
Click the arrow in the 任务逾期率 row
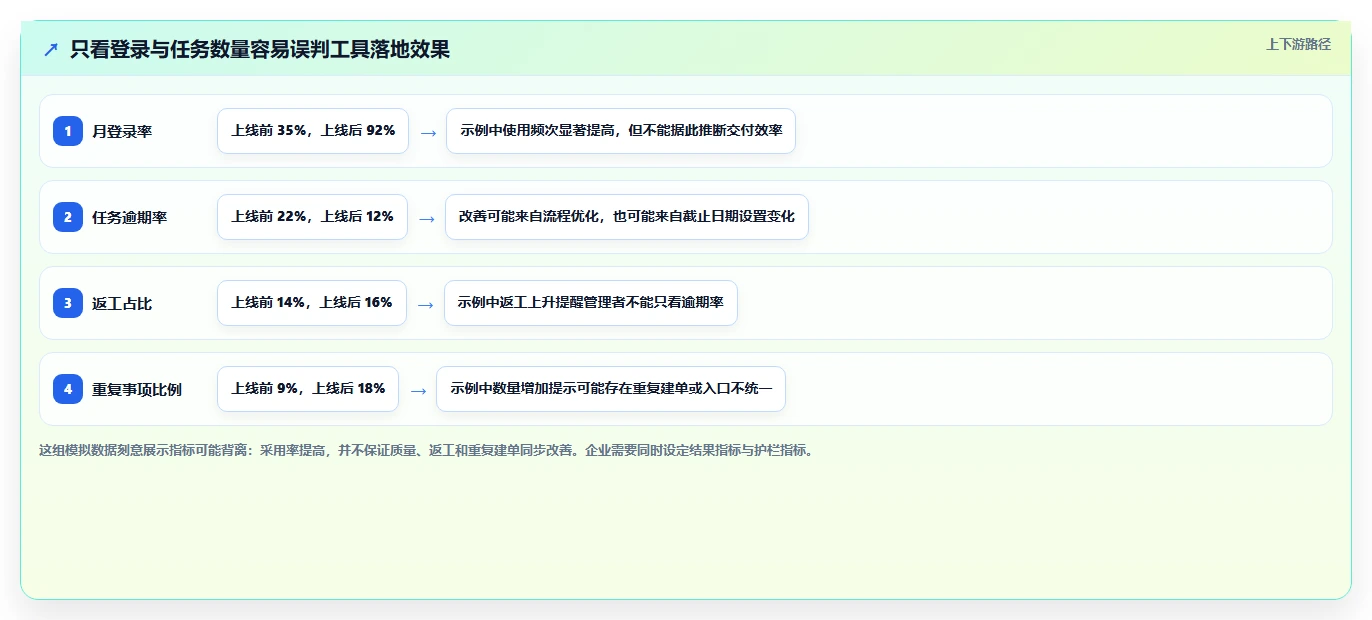pos(427,218)
